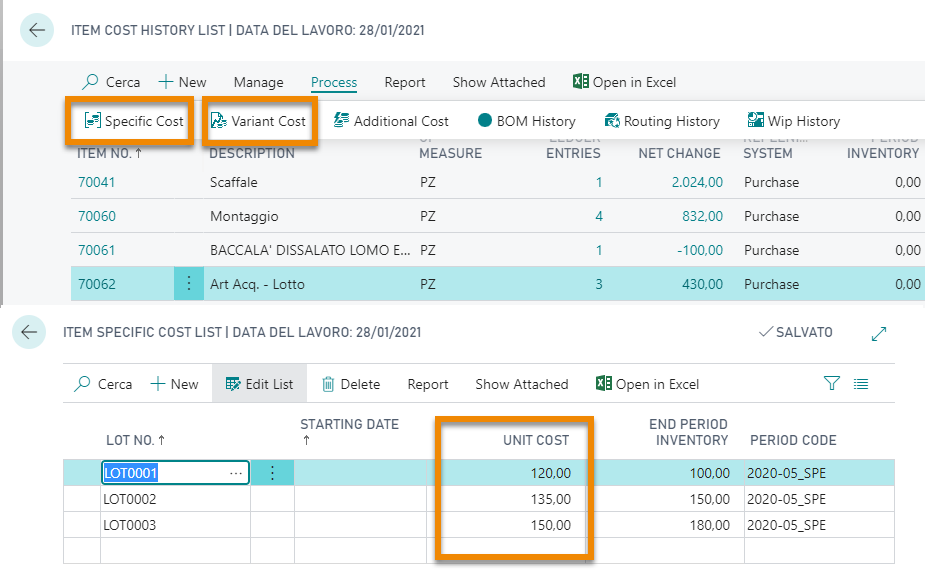Click Period Code column header
Viewport: 925px width, 575px height.
[x=793, y=440]
